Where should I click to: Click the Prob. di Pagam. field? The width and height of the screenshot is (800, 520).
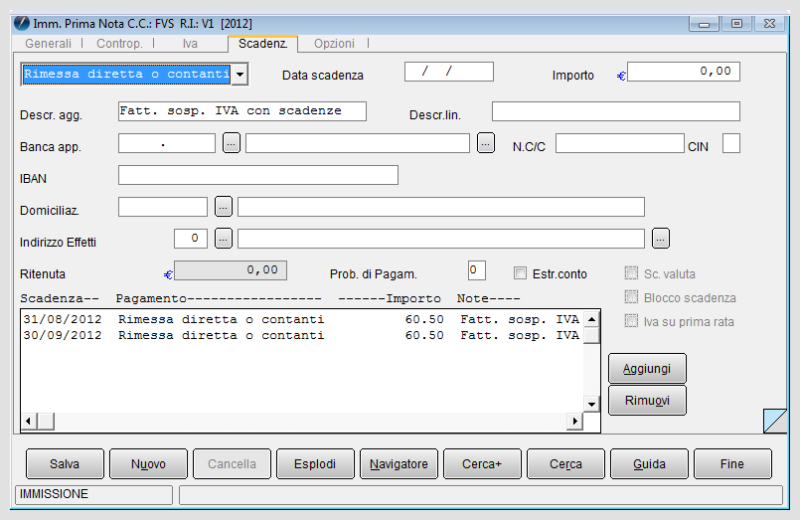[x=477, y=270]
